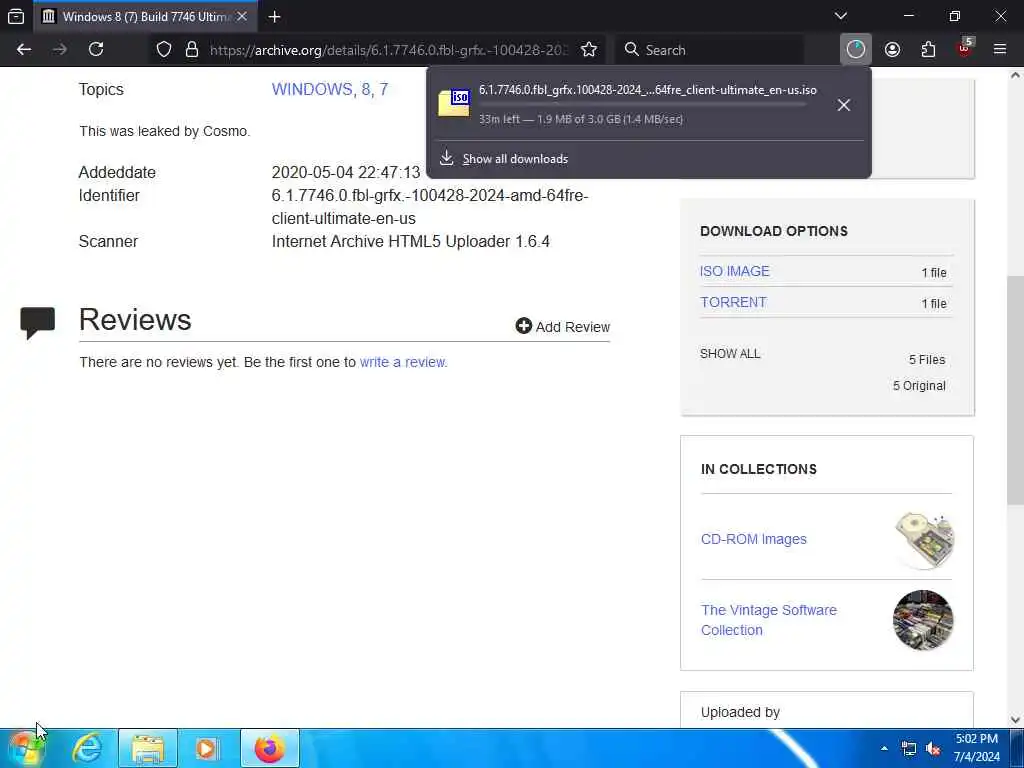Open Firefox View button in tab bar

16,17
